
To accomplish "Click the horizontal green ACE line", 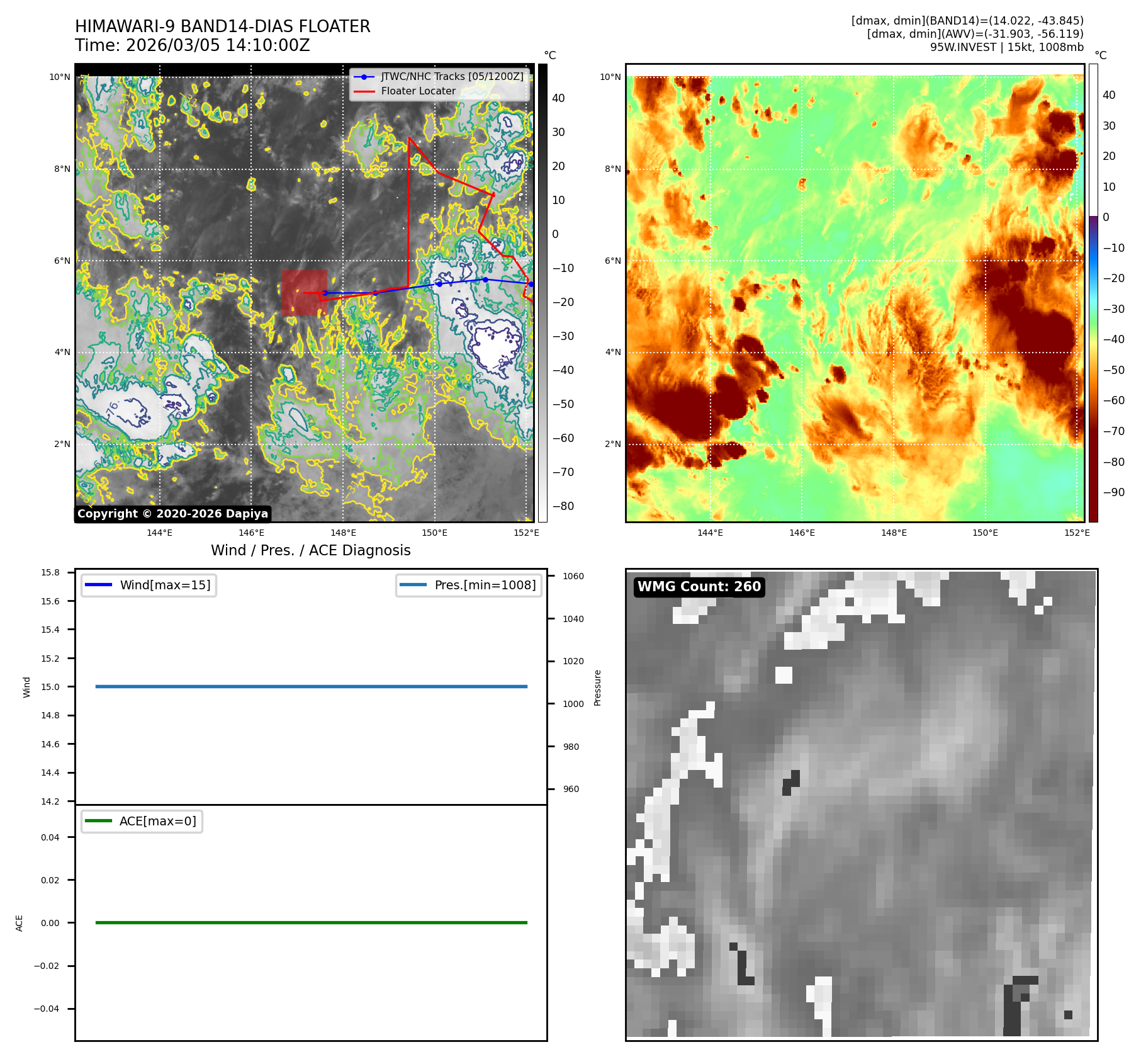I will coord(311,922).
